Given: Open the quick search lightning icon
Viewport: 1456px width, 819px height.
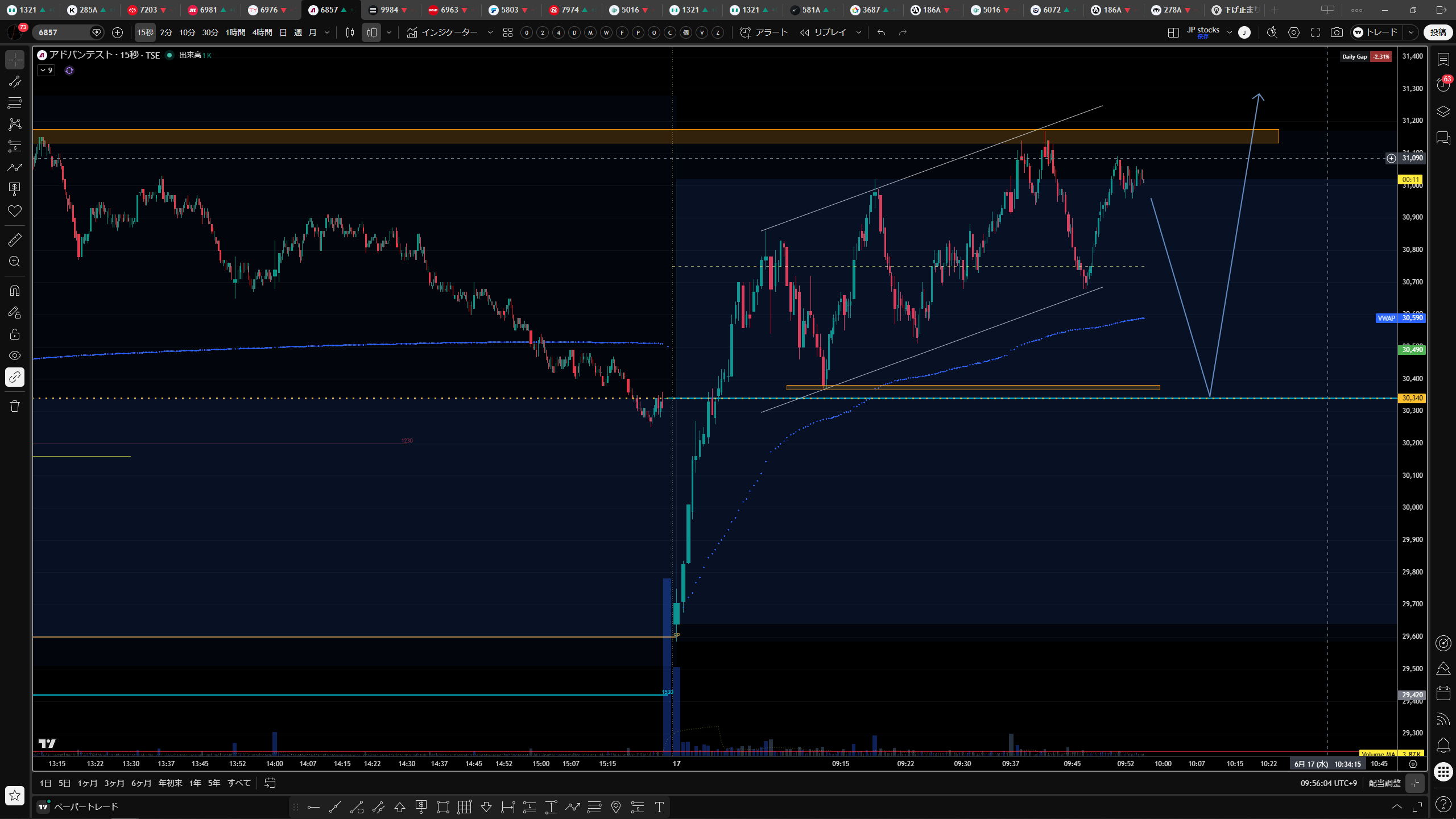Looking at the screenshot, I should [x=1272, y=33].
